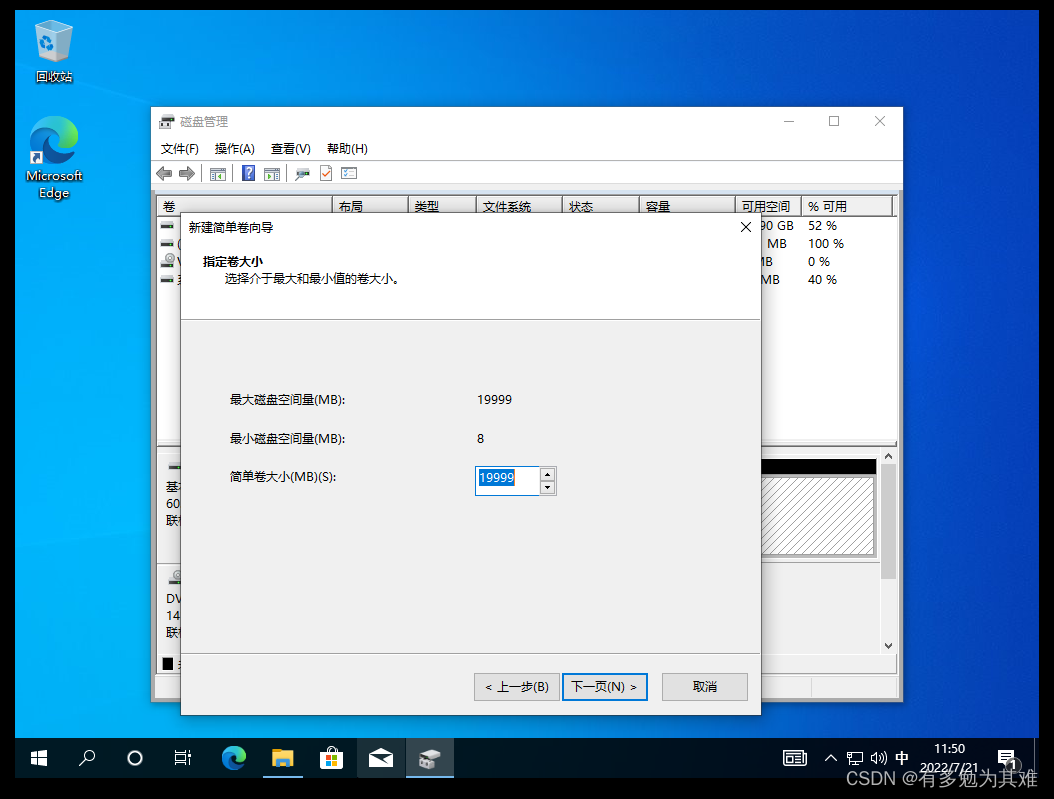Viewport: 1054px width, 799px height.
Task: Click the 上一步(B) back button
Action: (x=517, y=687)
